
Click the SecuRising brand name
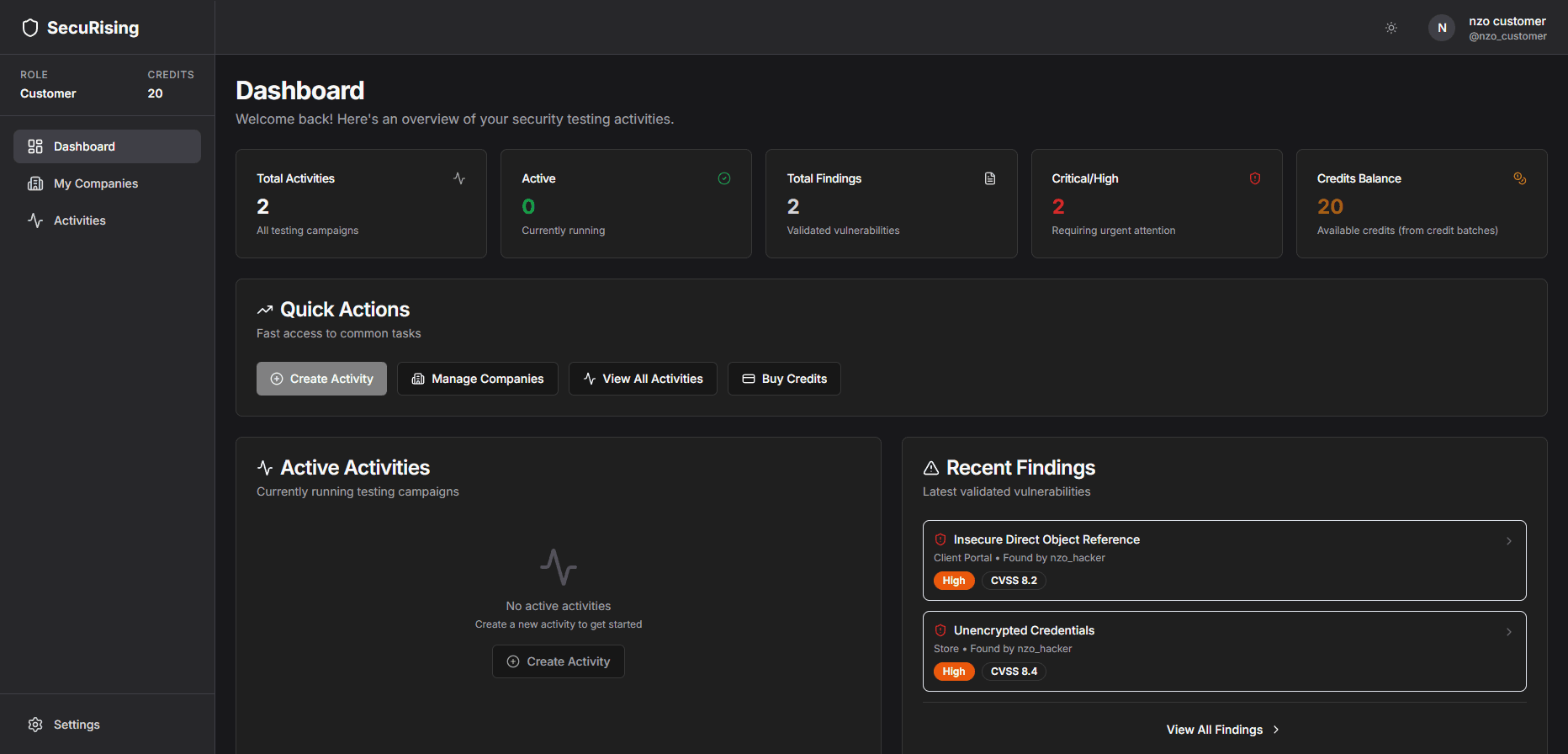tap(93, 28)
